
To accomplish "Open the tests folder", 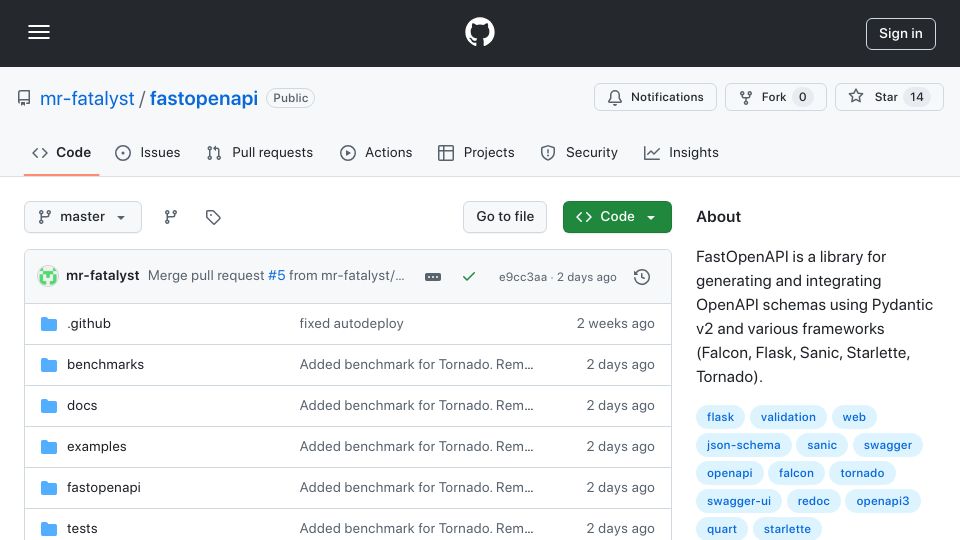I will [82, 528].
